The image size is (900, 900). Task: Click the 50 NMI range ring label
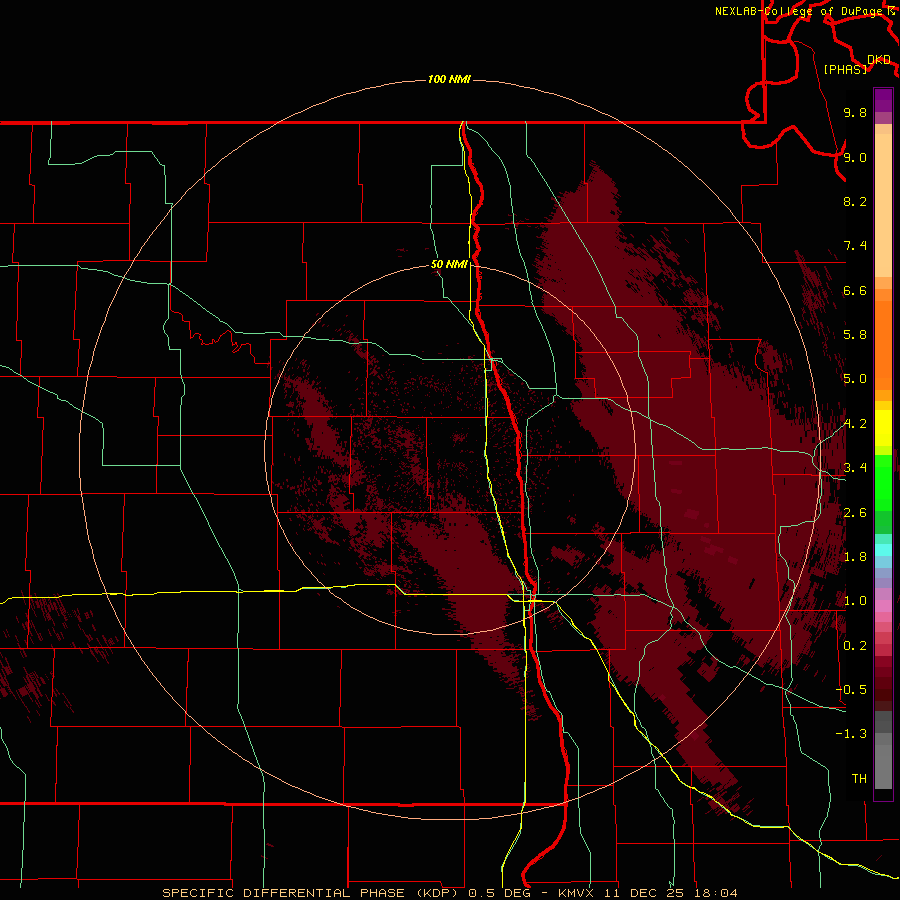pyautogui.click(x=449, y=264)
